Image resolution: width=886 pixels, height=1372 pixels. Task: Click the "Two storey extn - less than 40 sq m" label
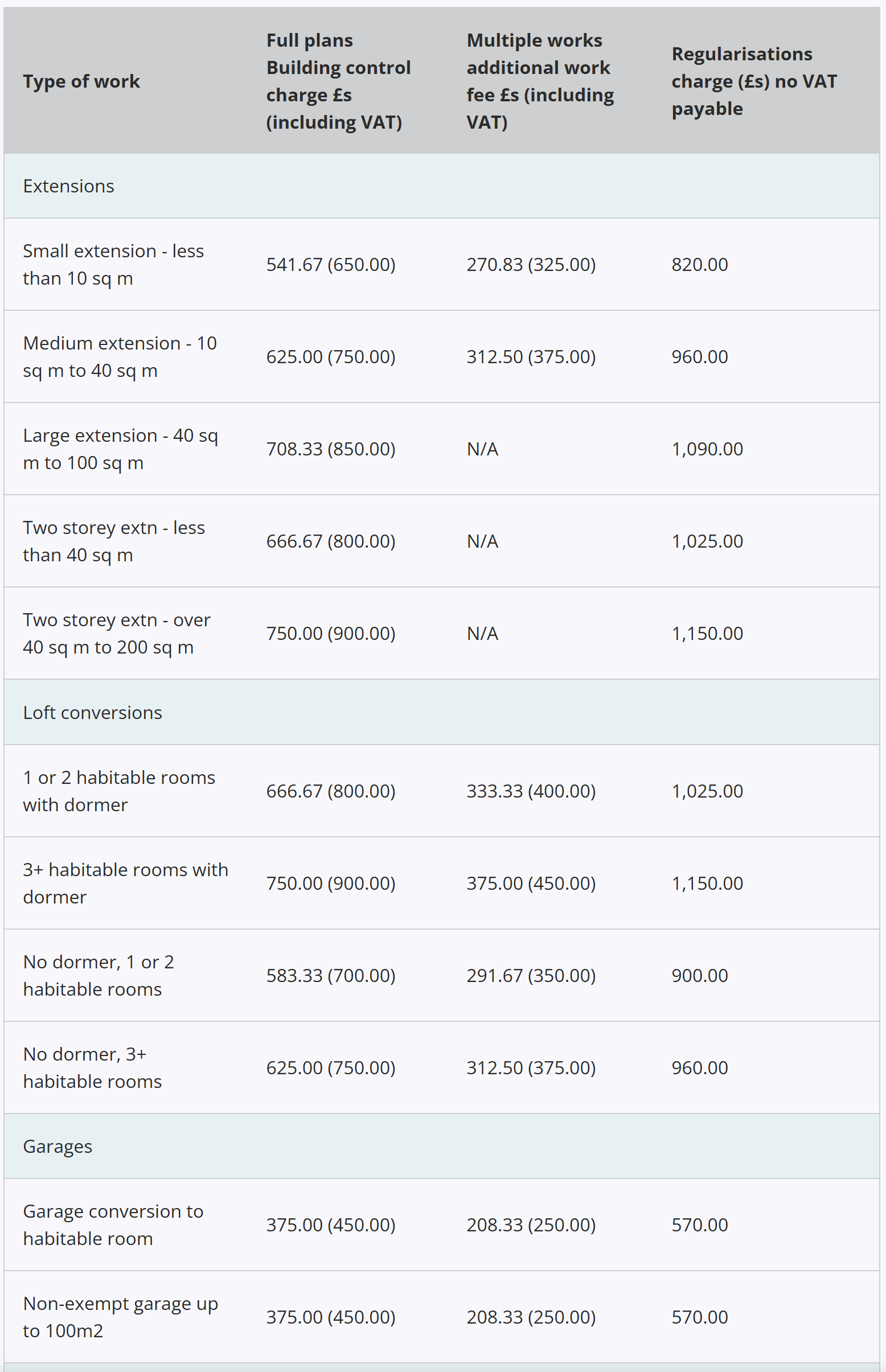[x=114, y=541]
